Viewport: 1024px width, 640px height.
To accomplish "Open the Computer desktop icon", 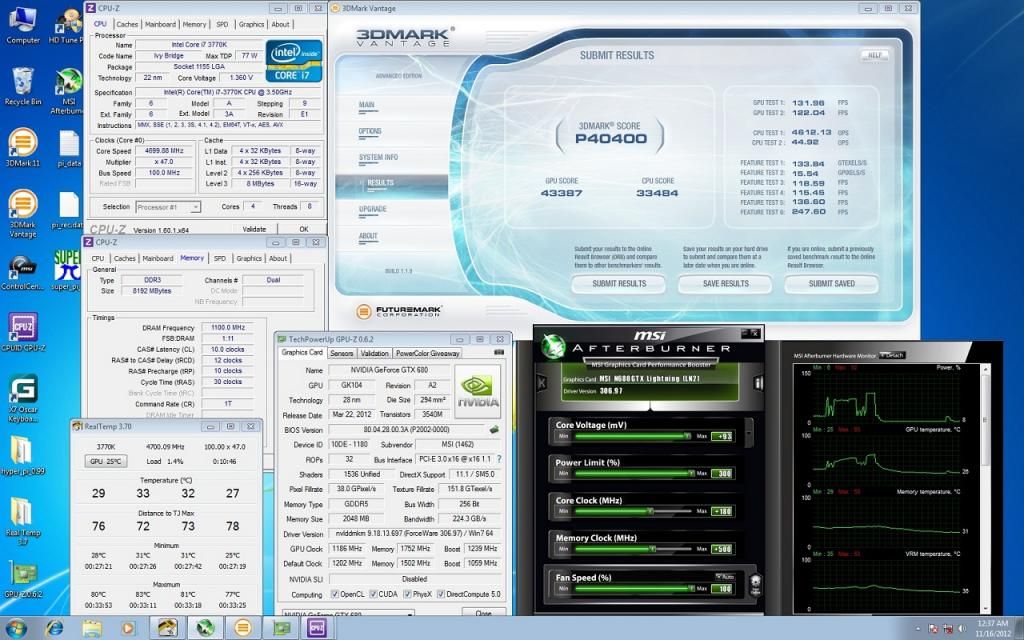I will (x=23, y=25).
